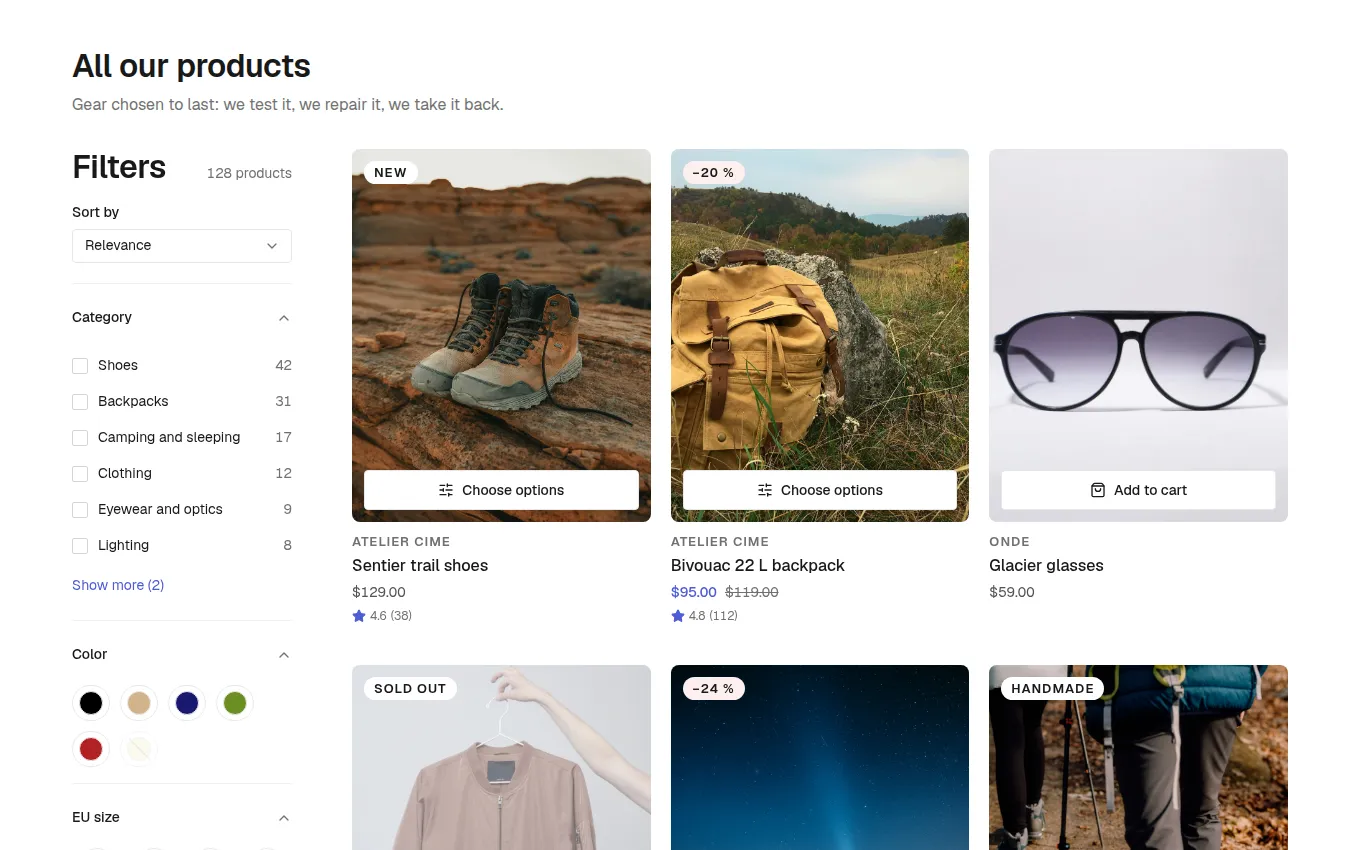Open the Bivouac 22 L backpack title
The height and width of the screenshot is (850, 1360).
(x=758, y=565)
